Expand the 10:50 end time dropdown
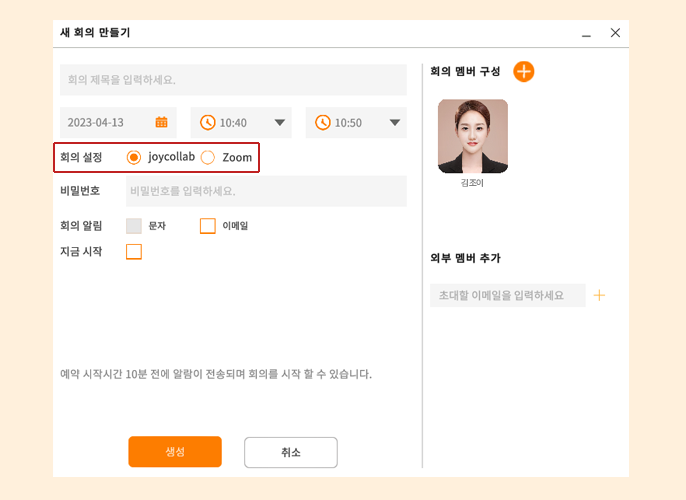 [x=395, y=122]
